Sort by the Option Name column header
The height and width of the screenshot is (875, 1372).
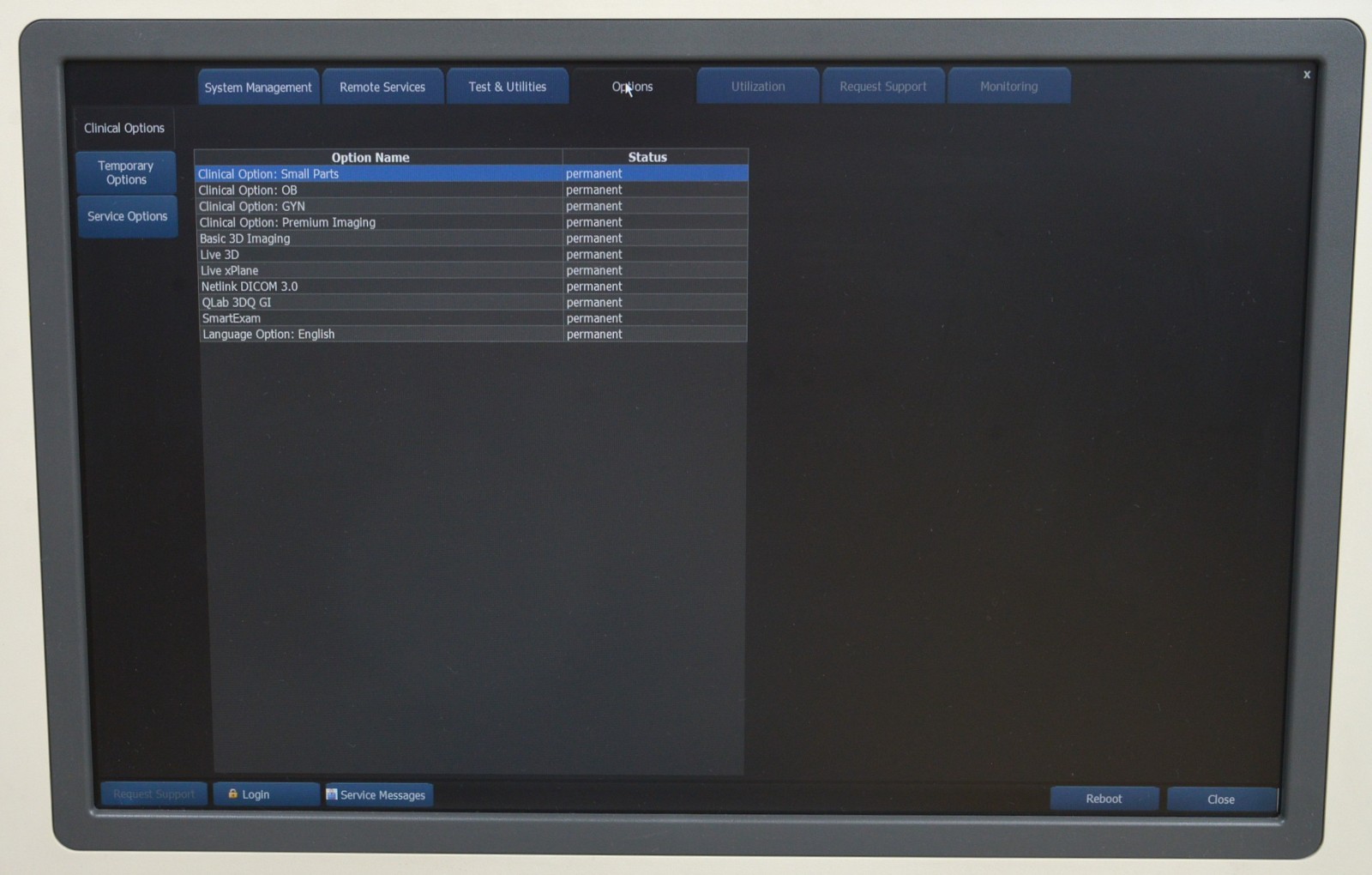coord(370,158)
